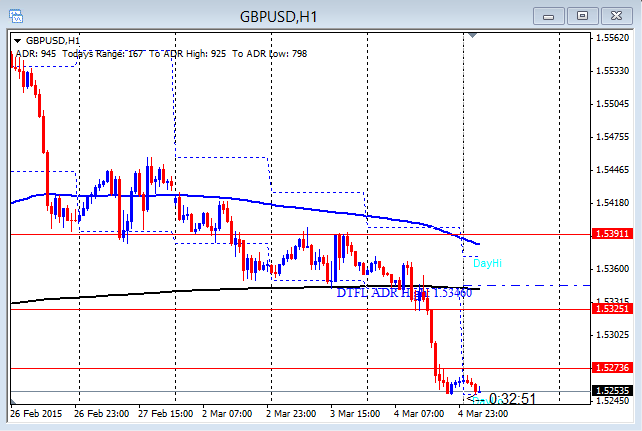Viewport: 642px width, 431px height.
Task: Click the 1.55330 price scale value
Action: pos(613,71)
